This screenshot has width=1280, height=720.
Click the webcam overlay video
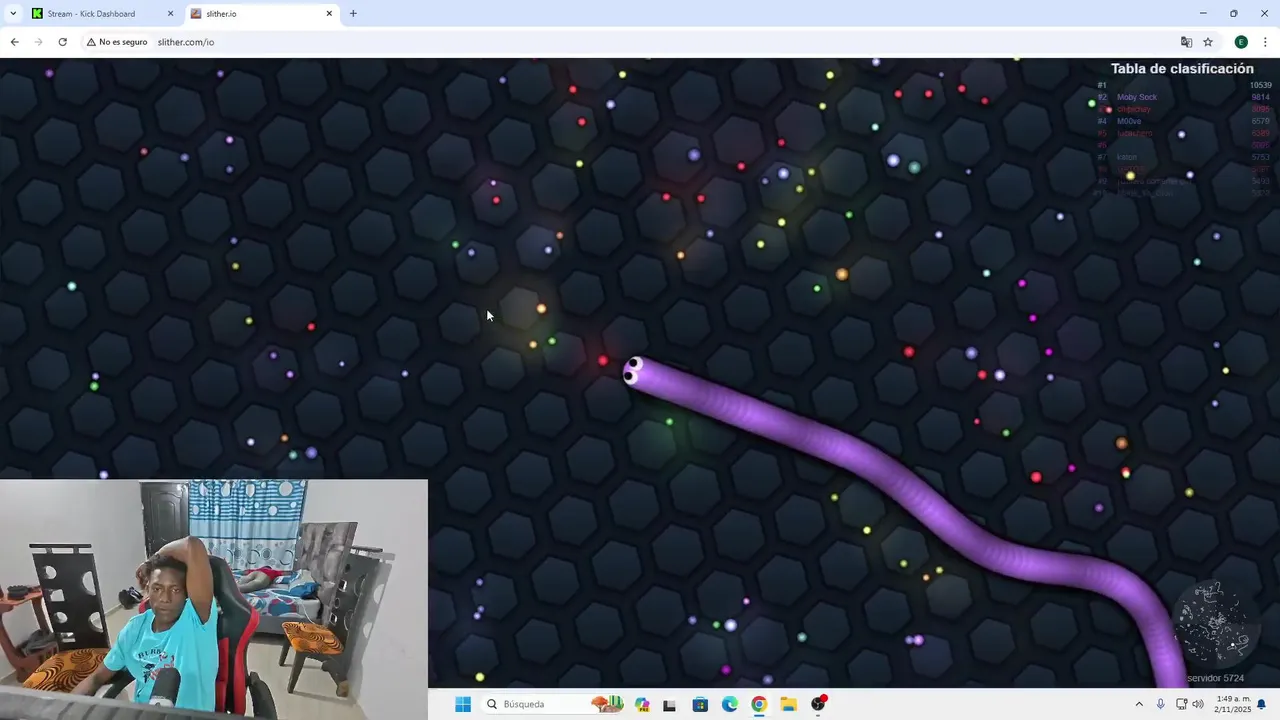214,600
